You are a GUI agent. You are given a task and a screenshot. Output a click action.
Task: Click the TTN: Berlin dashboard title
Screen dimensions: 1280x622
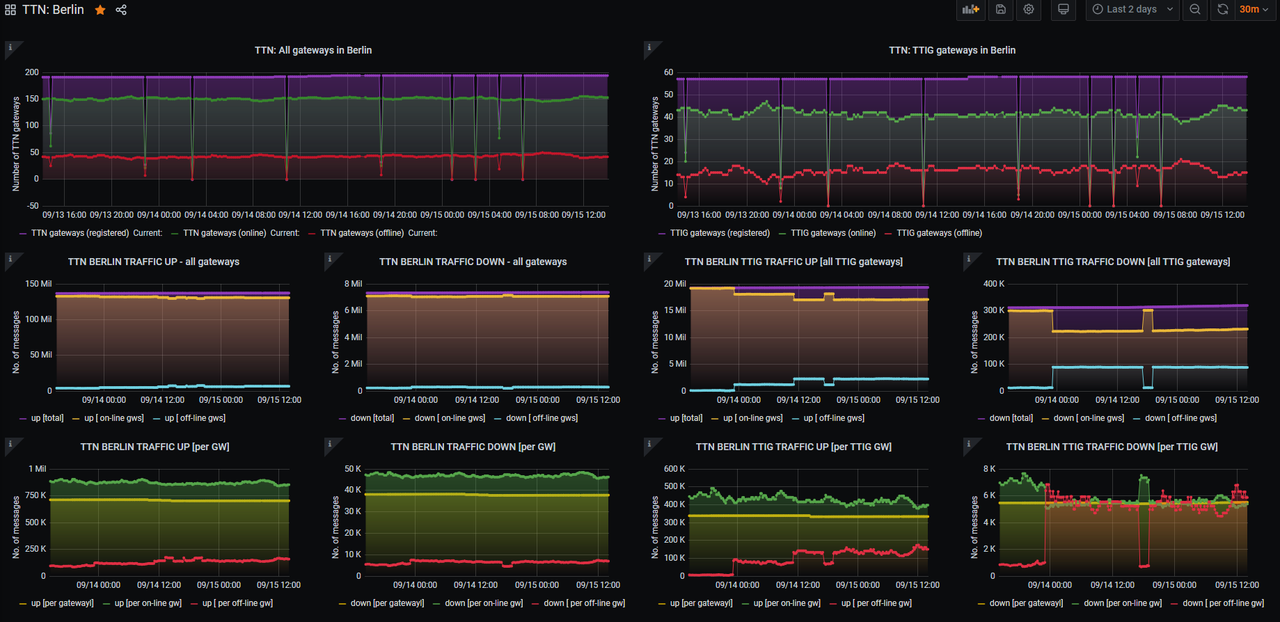[x=52, y=10]
